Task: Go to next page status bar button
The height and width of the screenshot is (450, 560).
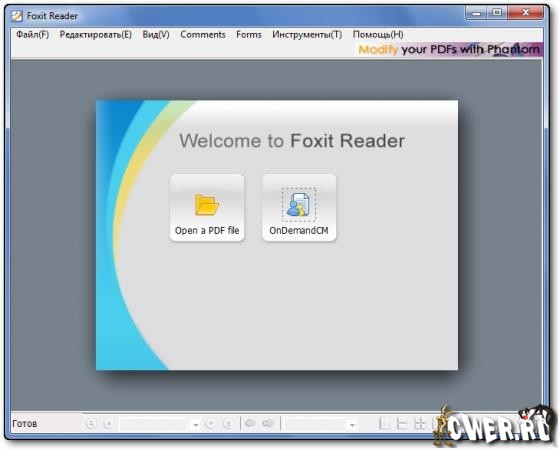Action: (x=210, y=424)
